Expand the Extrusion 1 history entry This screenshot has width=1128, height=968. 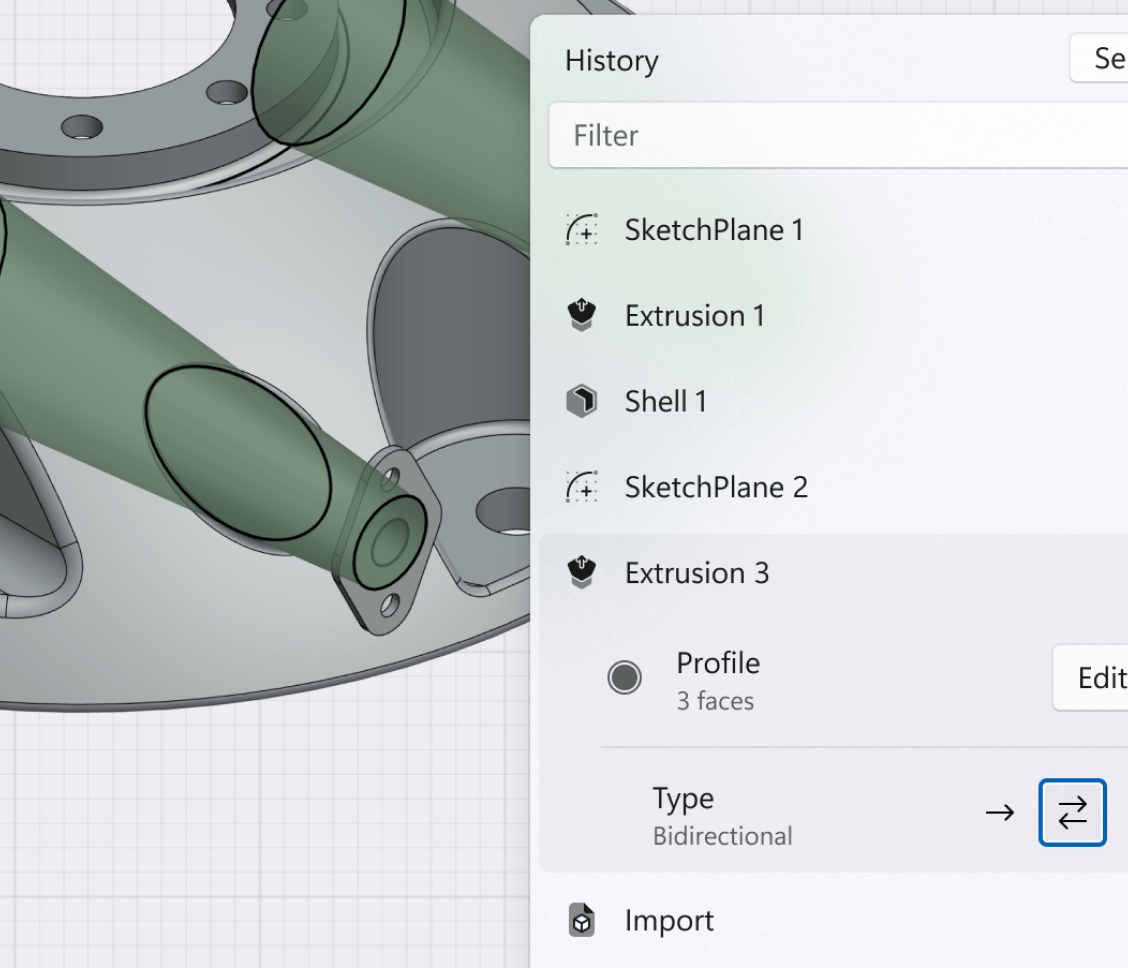coord(695,315)
